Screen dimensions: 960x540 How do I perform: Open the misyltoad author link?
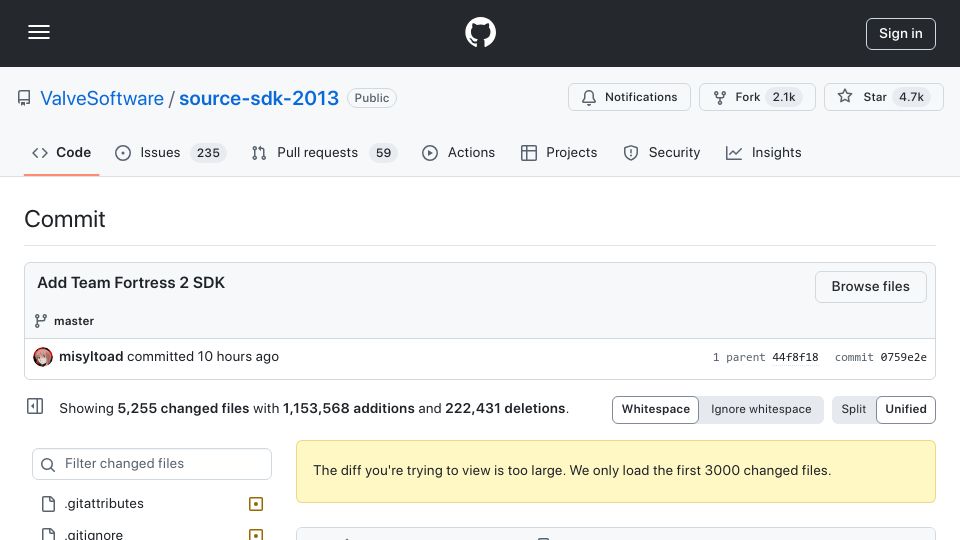click(x=91, y=356)
